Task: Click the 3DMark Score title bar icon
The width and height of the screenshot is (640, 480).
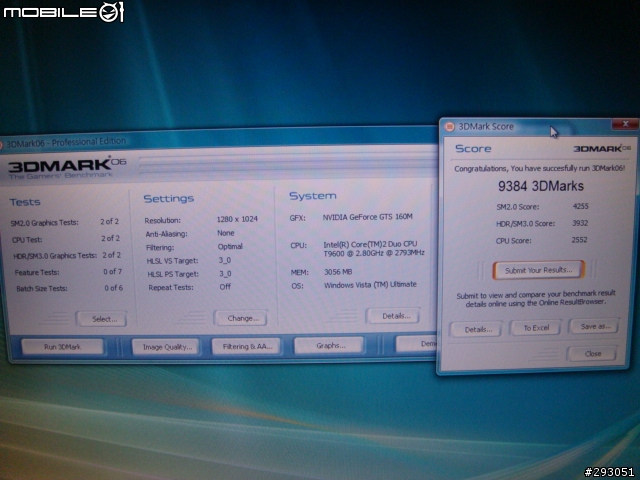Action: click(449, 127)
